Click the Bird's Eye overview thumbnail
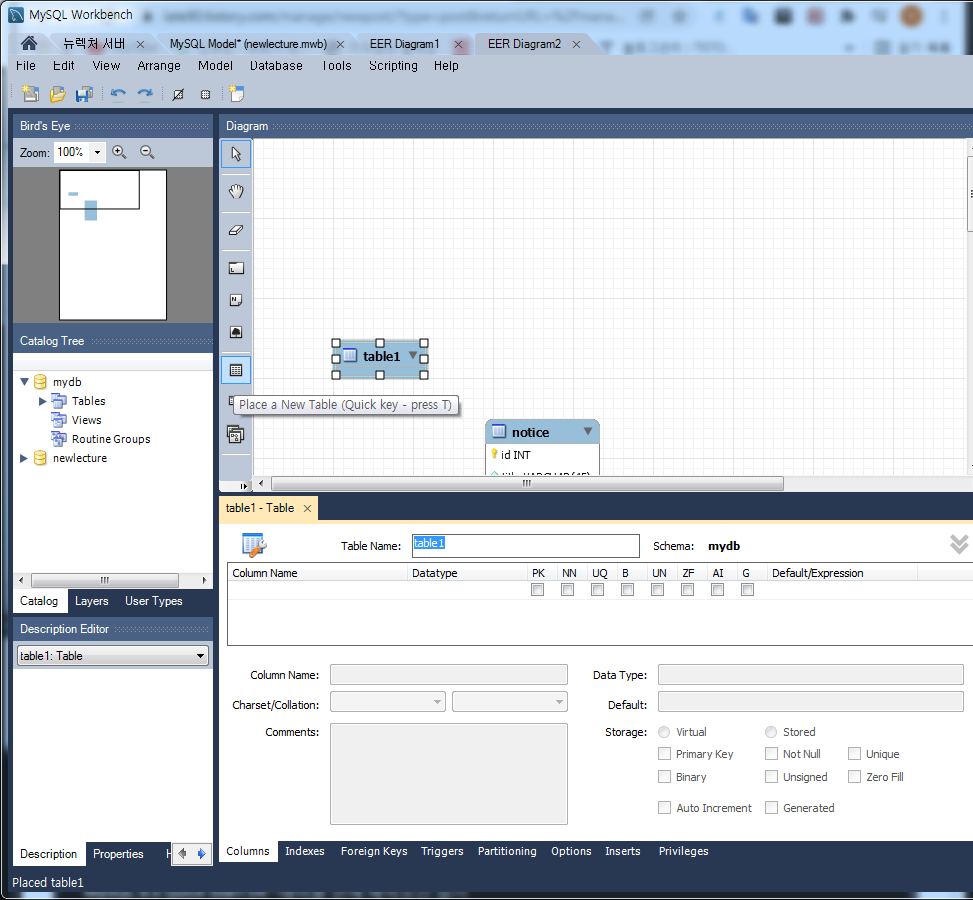The height and width of the screenshot is (900, 973). tap(113, 245)
